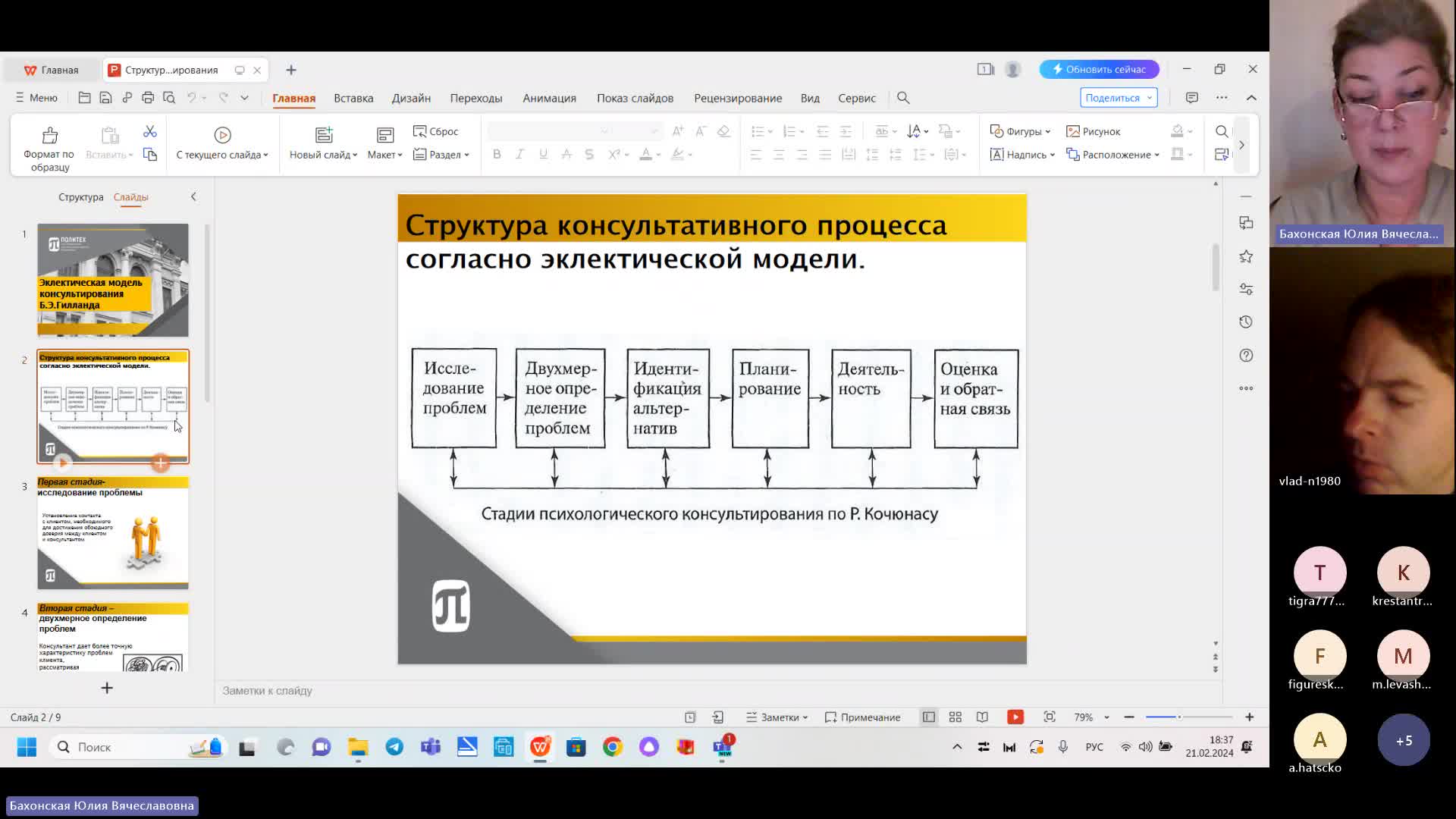1456x819 pixels.
Task: Click the Increase font size icon
Action: (x=678, y=131)
